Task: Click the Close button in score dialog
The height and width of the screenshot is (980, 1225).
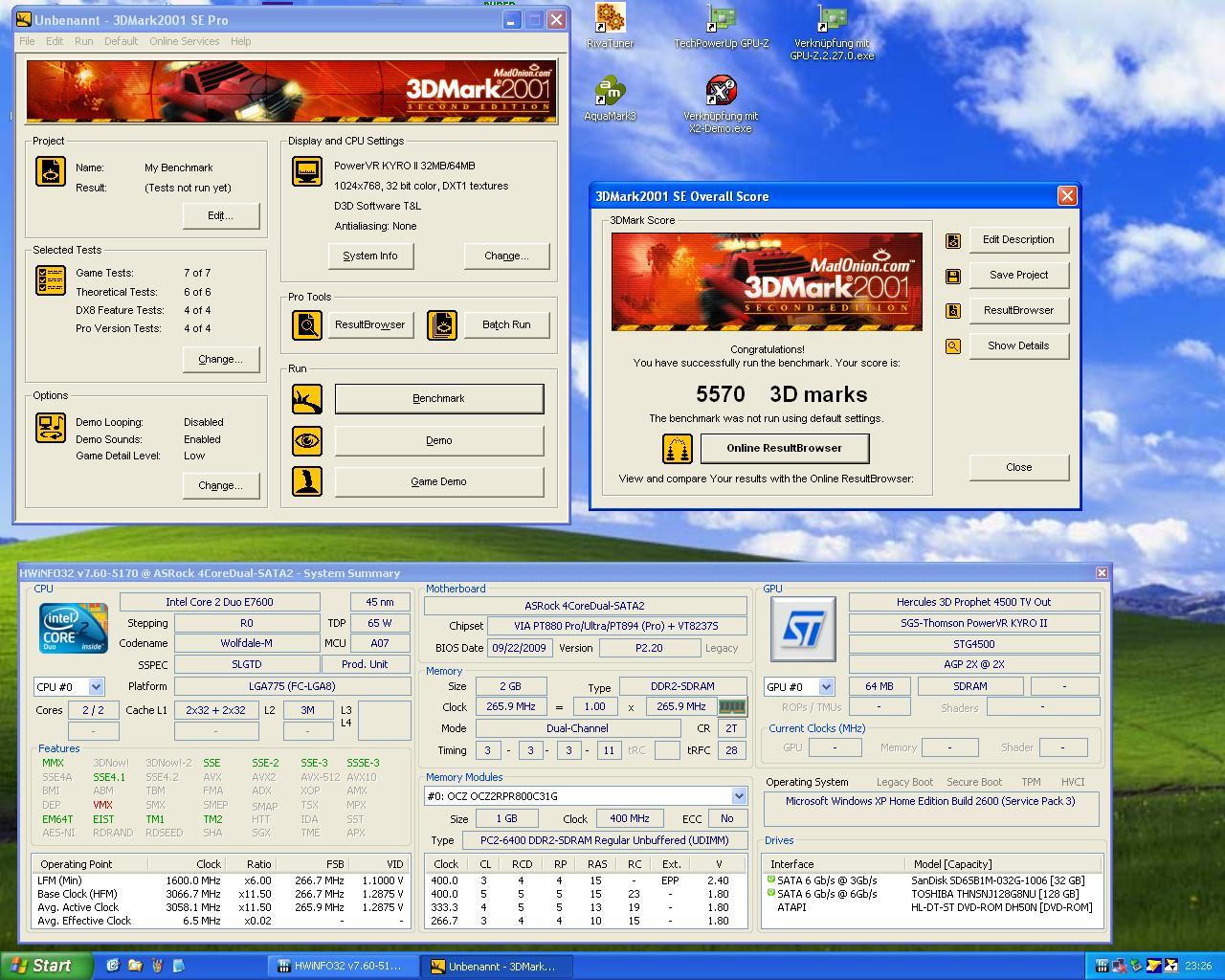Action: (1019, 467)
